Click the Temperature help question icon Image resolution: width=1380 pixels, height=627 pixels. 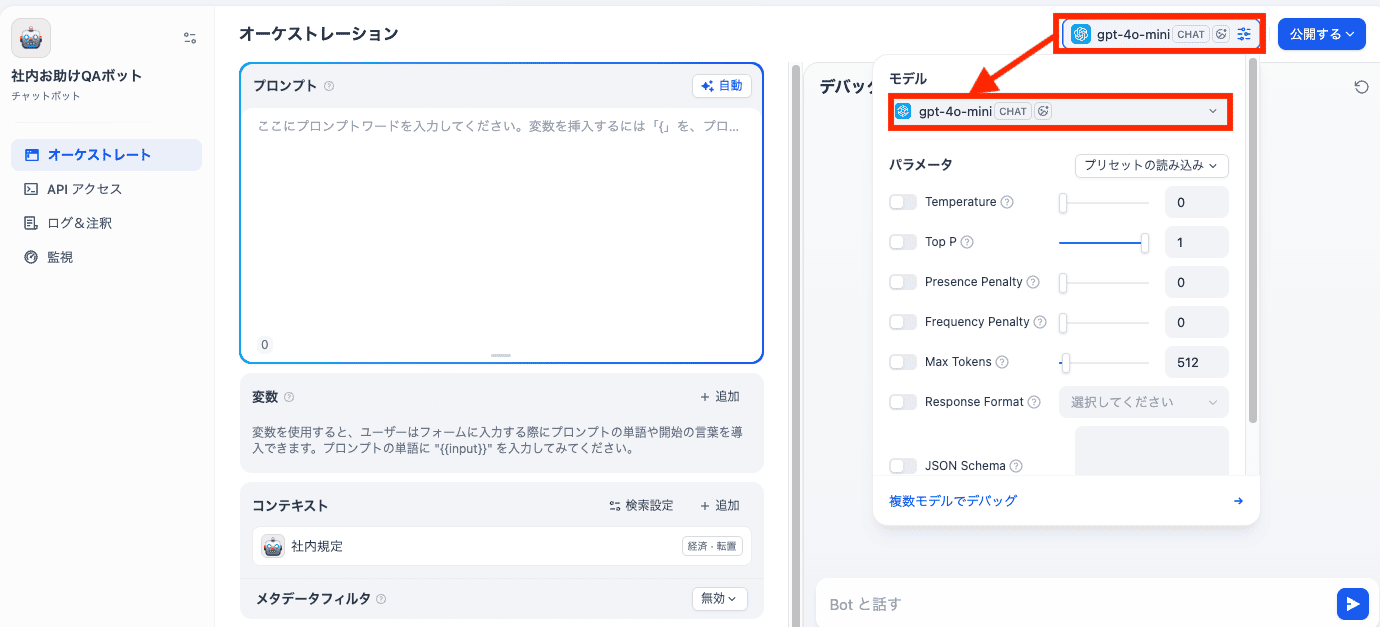tap(1007, 202)
